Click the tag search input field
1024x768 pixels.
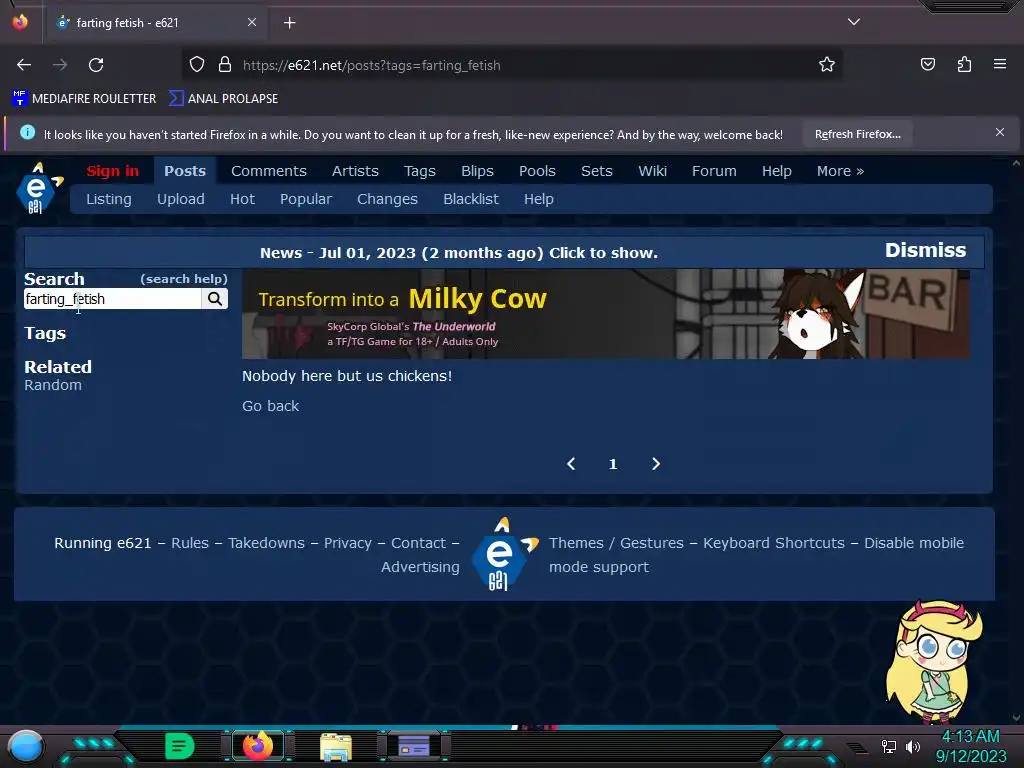point(112,299)
